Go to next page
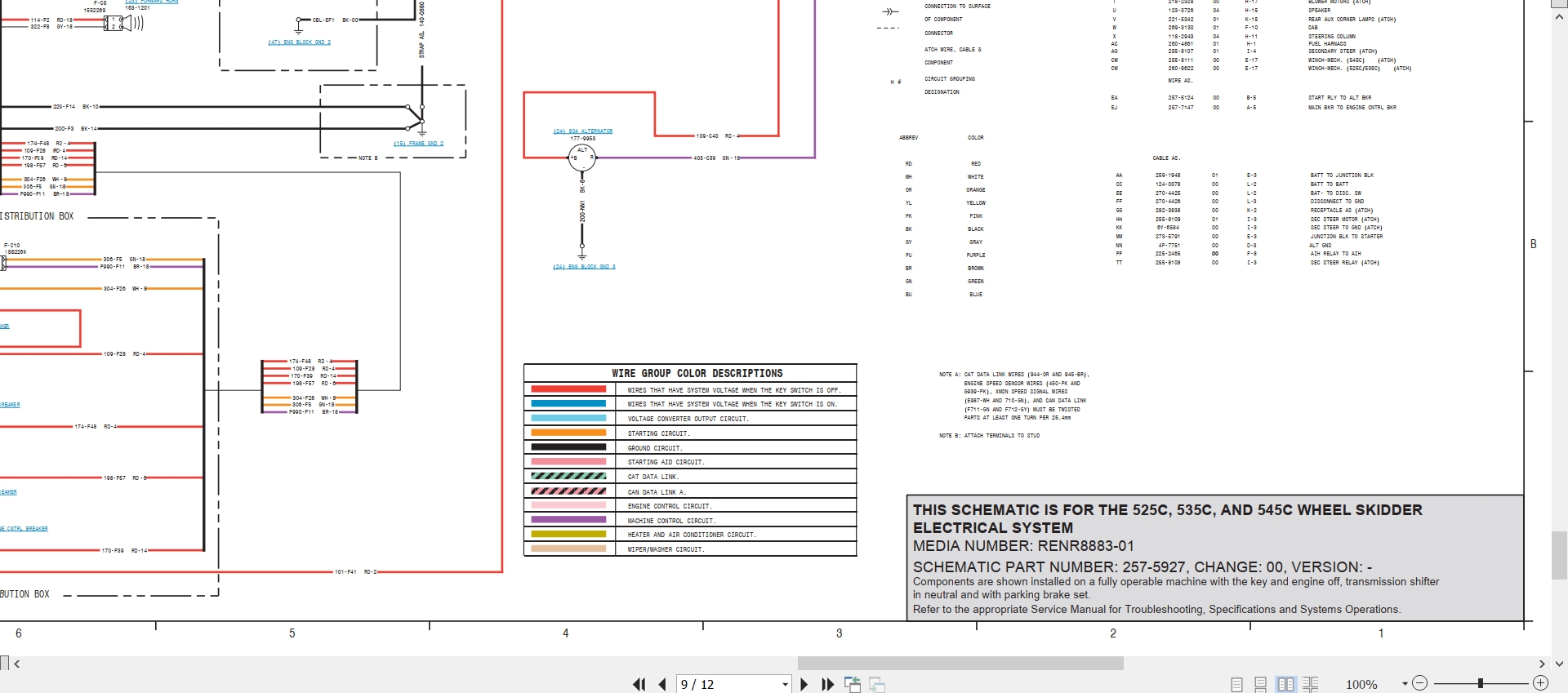This screenshot has height=693, width=1568. click(804, 684)
